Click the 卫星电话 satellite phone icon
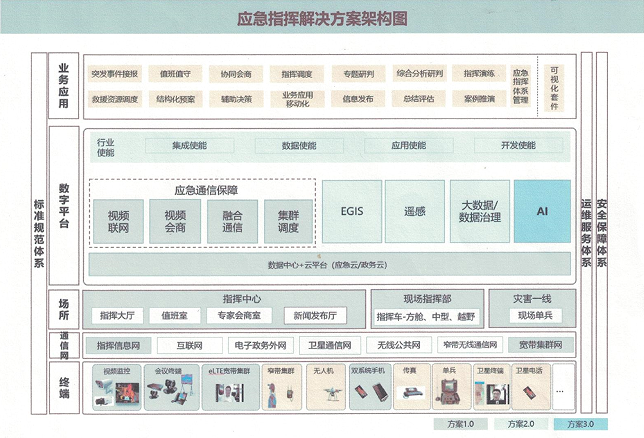644x438 pixels. pos(527,392)
